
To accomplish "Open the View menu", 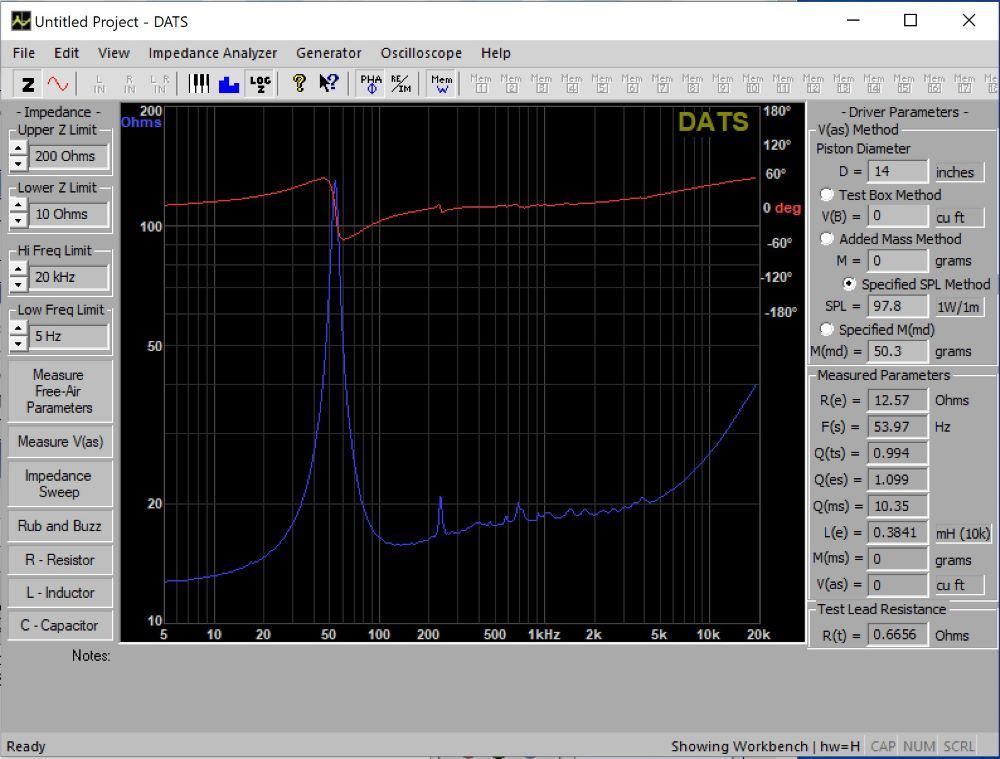I will 114,53.
